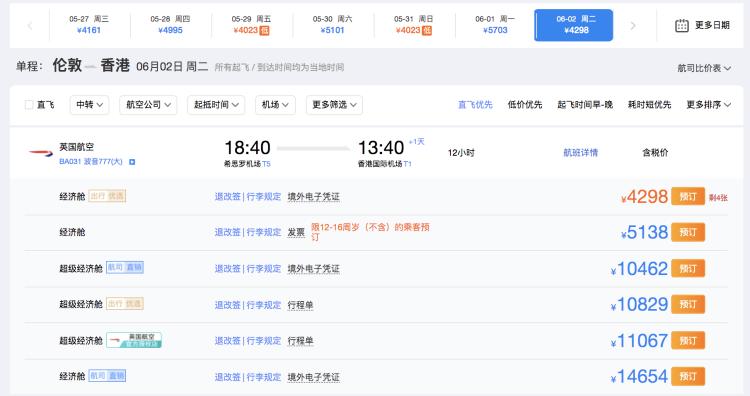The height and width of the screenshot is (396, 750).
Task: Click the small info icon beside BA031
Action: point(132,162)
